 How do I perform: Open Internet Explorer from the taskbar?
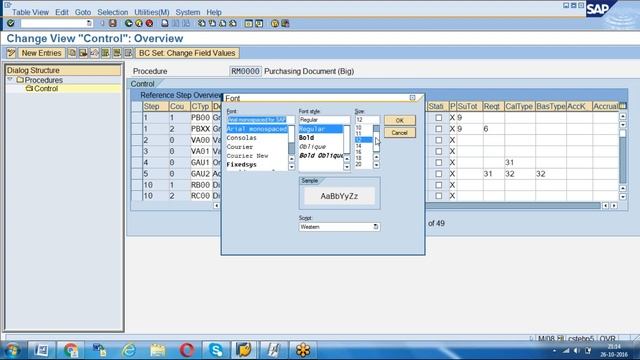coord(129,350)
